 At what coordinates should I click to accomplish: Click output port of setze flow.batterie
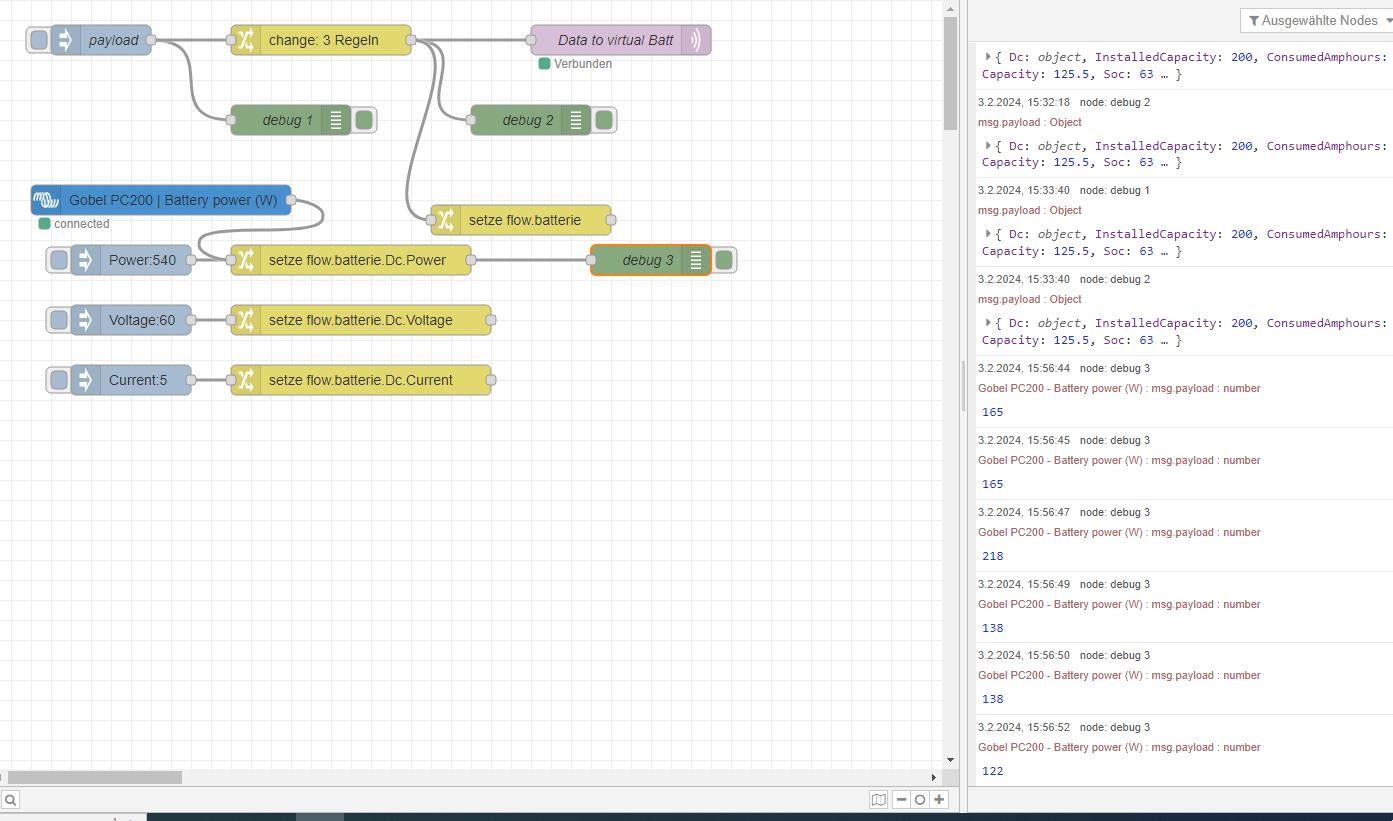(x=611, y=220)
